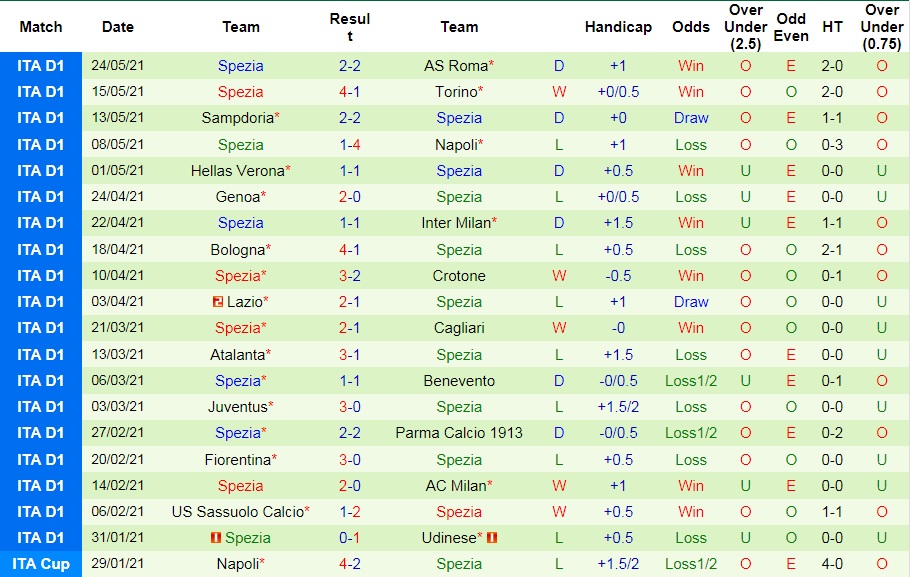Open the US Sassuolo Calcio team link
Viewport: 910px width, 577px height.
[x=237, y=512]
